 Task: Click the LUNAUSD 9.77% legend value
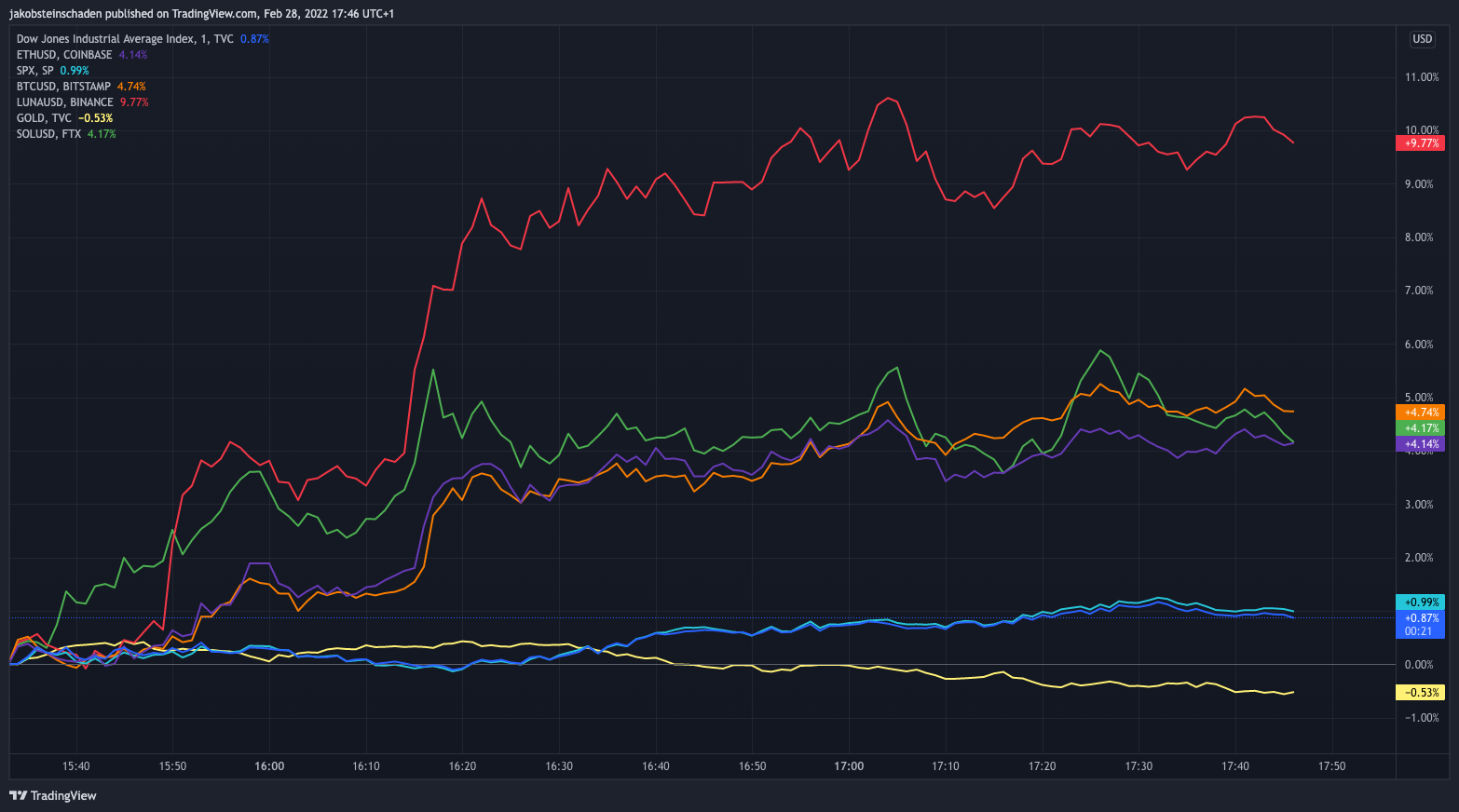point(134,102)
